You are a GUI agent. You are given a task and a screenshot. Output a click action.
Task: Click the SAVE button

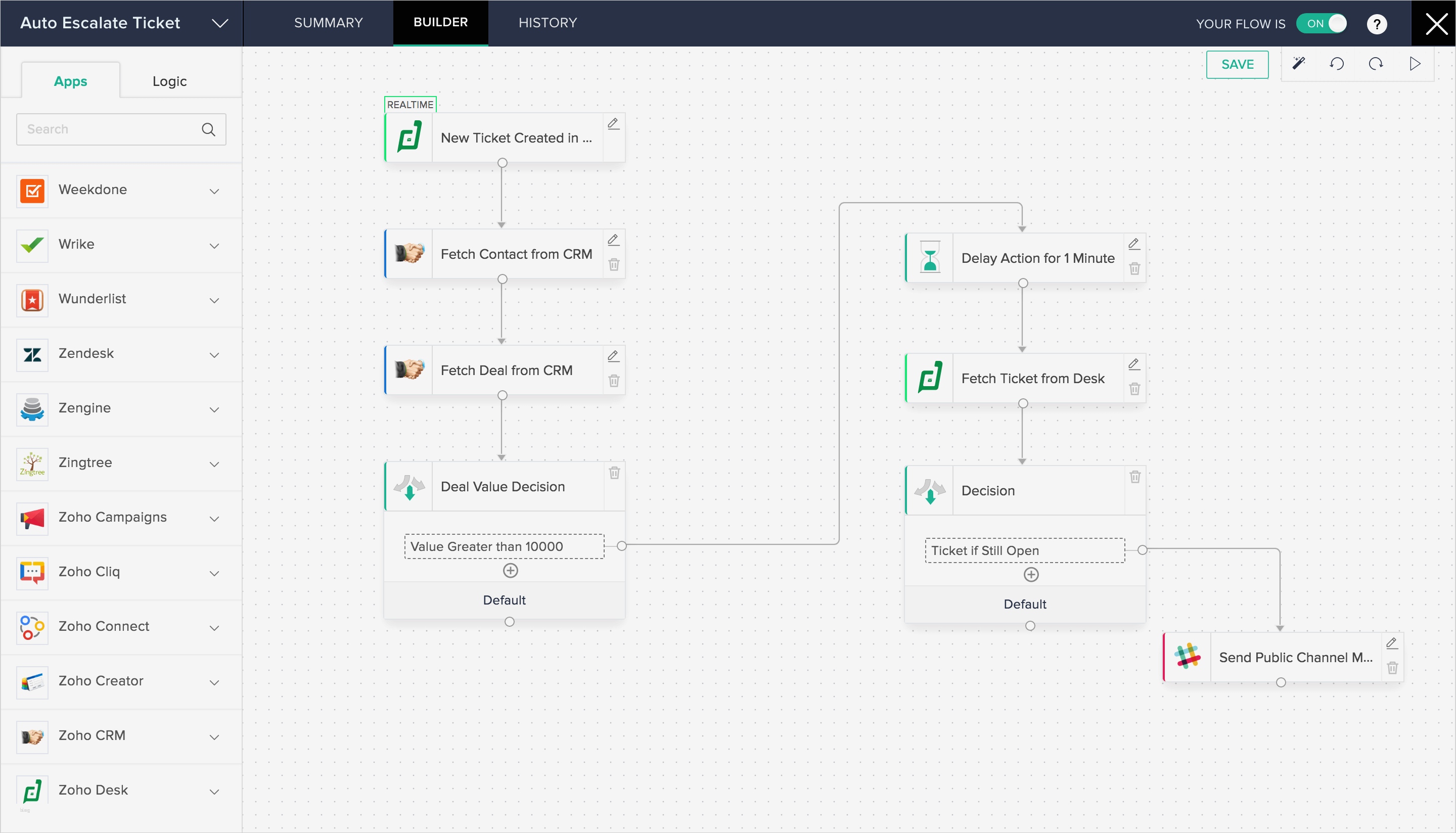click(1237, 65)
